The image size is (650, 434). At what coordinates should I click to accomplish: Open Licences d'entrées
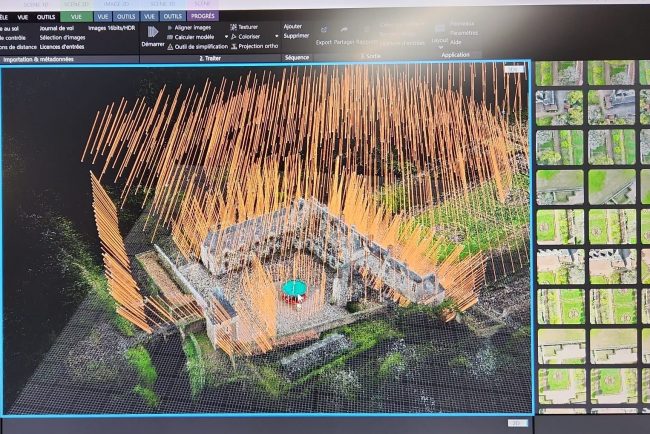click(62, 47)
